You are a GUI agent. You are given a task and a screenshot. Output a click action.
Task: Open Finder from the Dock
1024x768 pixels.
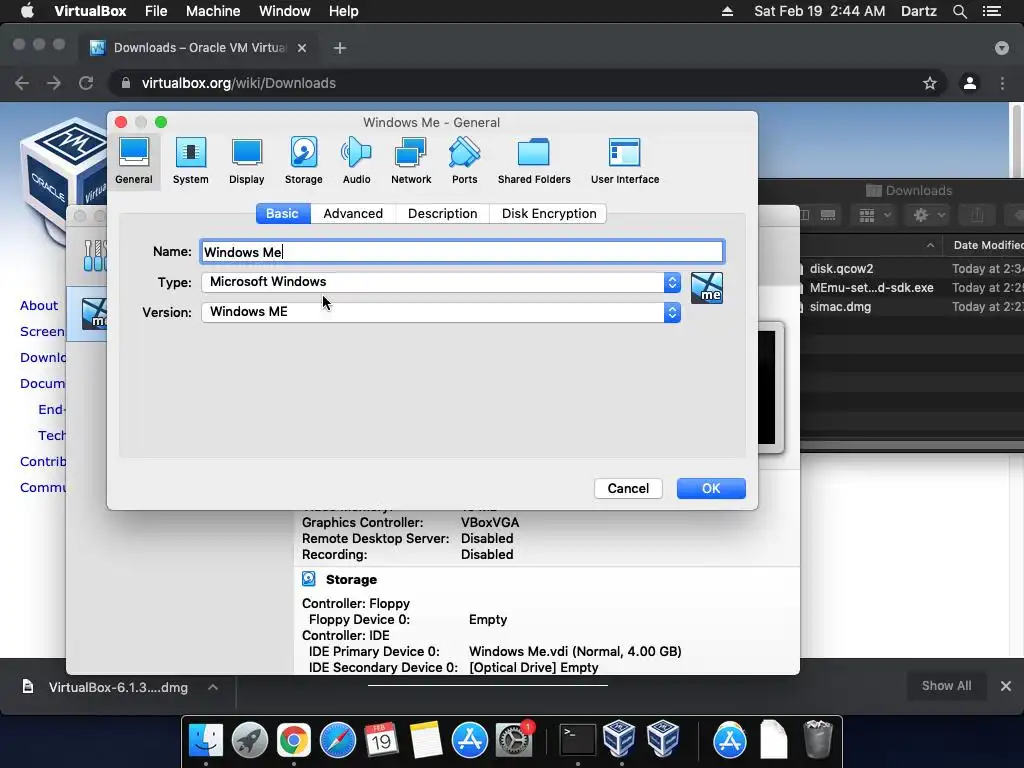point(206,740)
